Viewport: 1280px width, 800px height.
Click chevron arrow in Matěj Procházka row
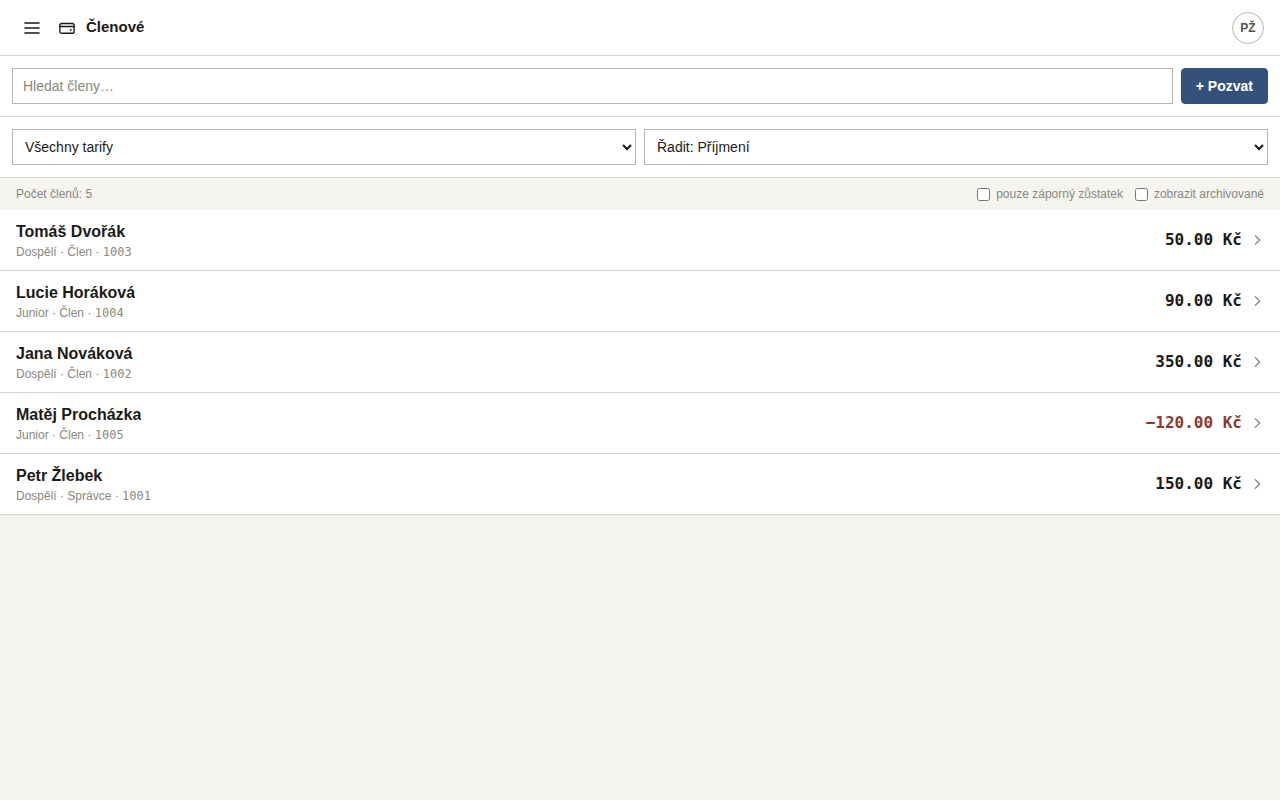click(1257, 423)
